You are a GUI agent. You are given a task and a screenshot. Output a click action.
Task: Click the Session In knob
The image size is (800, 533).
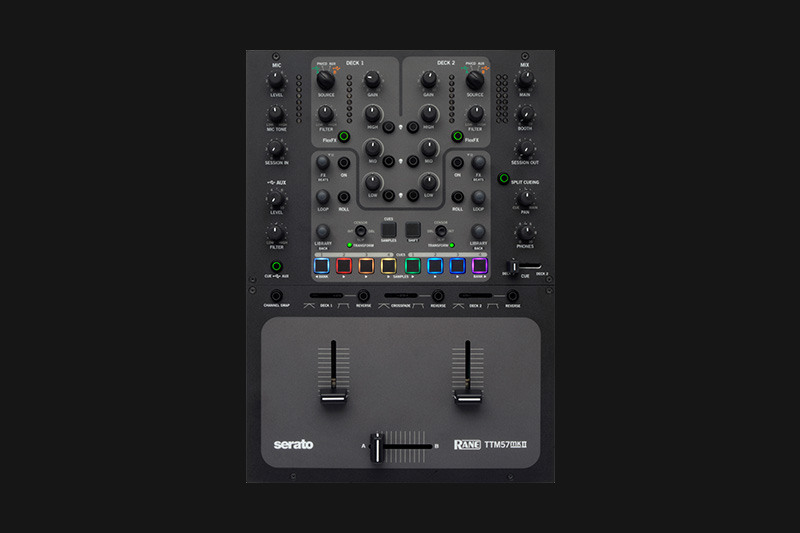[276, 149]
